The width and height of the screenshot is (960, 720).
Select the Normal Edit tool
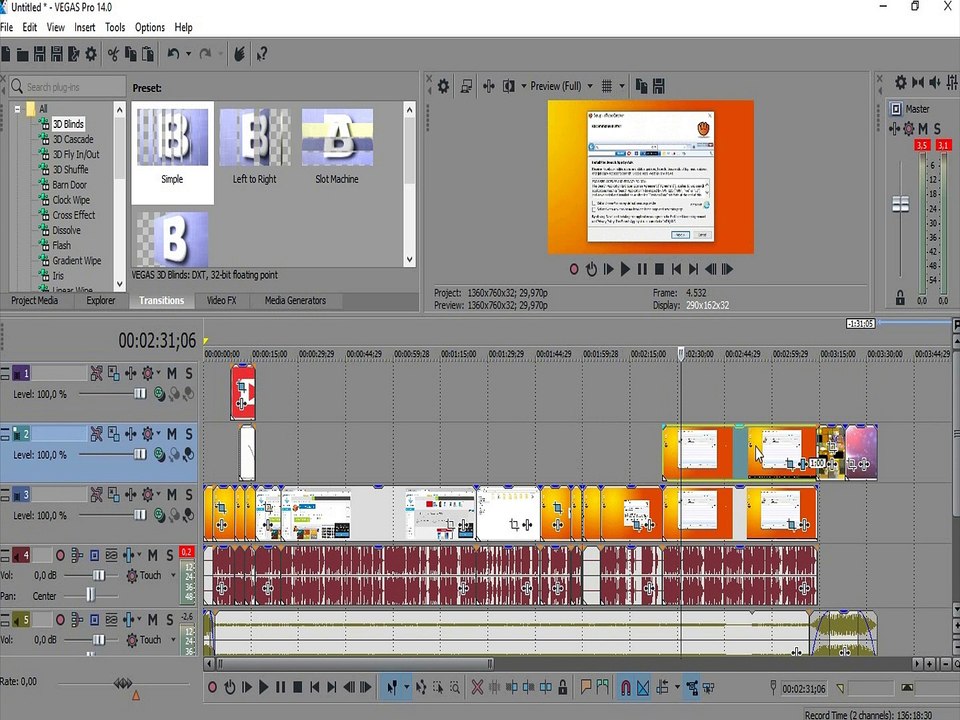coord(392,688)
